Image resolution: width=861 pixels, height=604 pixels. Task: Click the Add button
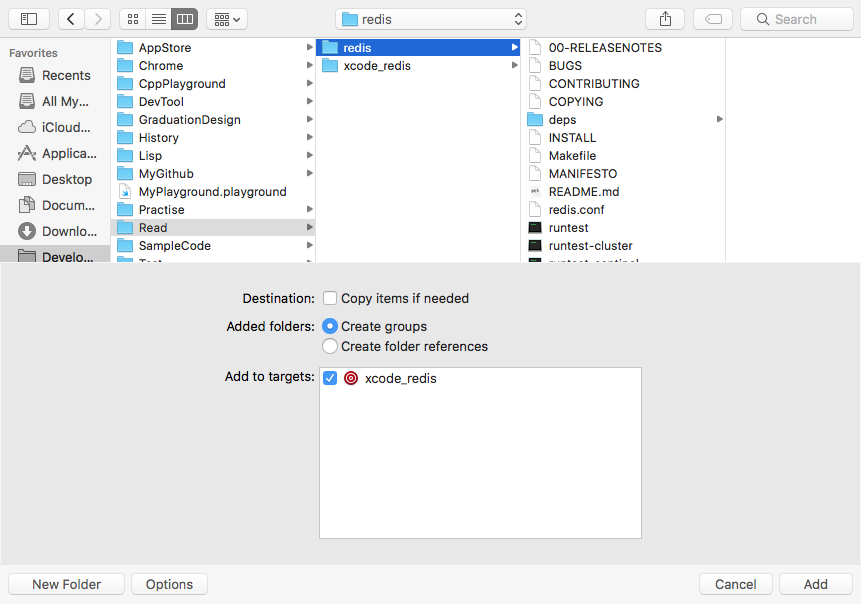coord(816,584)
